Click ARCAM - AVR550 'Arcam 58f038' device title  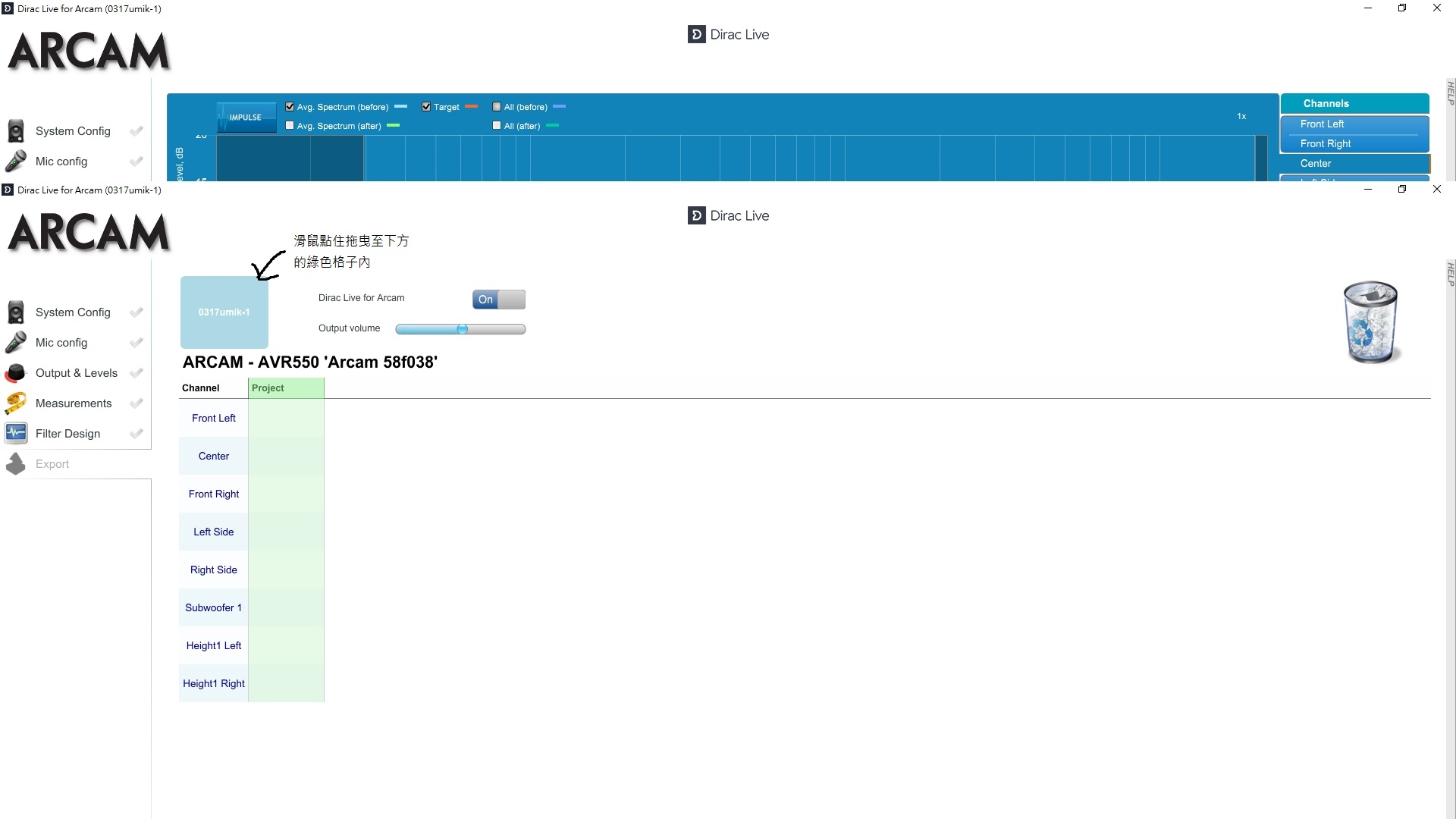(310, 362)
